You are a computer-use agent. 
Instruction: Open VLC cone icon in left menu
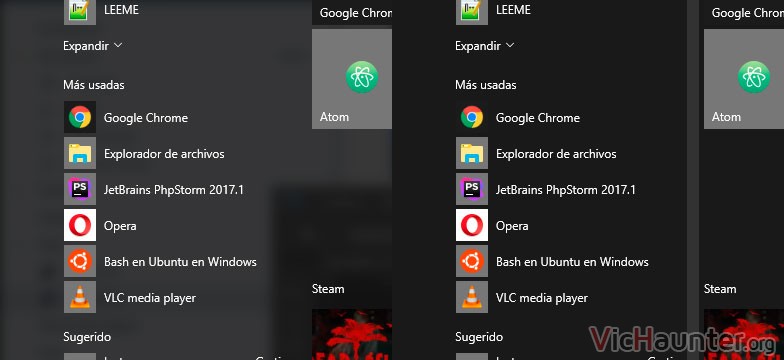point(80,298)
